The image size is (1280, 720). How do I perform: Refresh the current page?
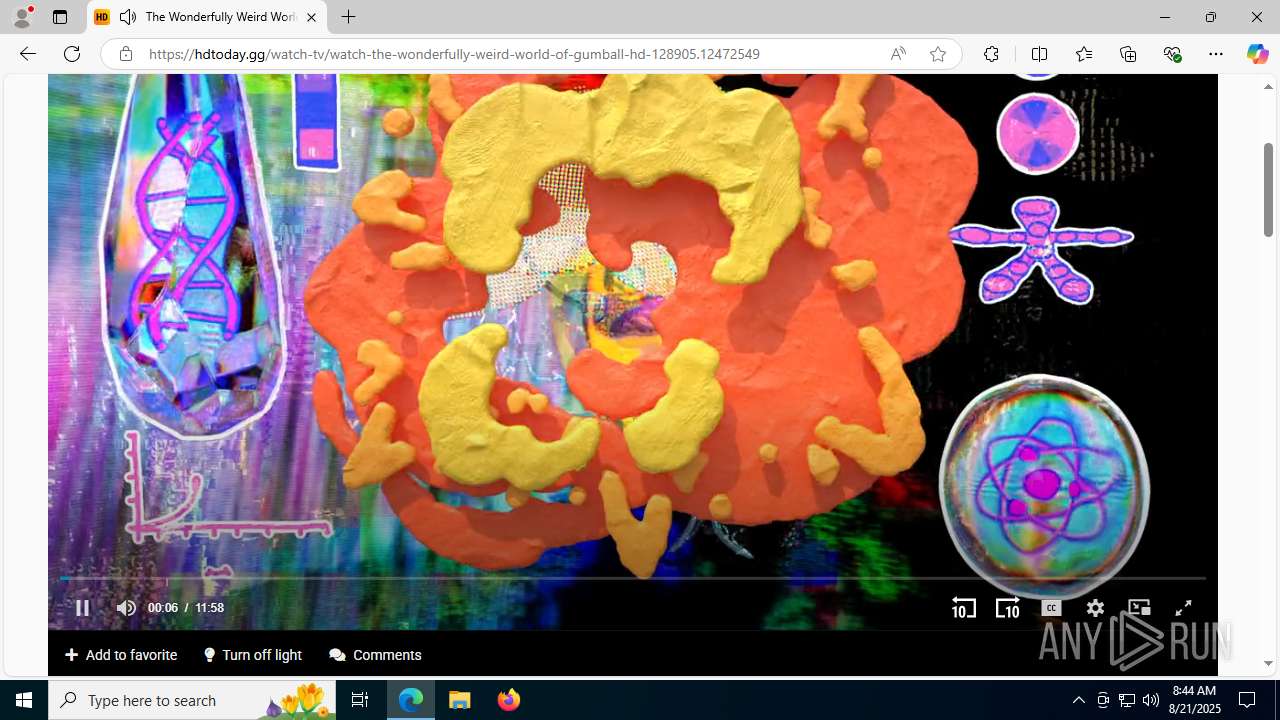pyautogui.click(x=72, y=54)
